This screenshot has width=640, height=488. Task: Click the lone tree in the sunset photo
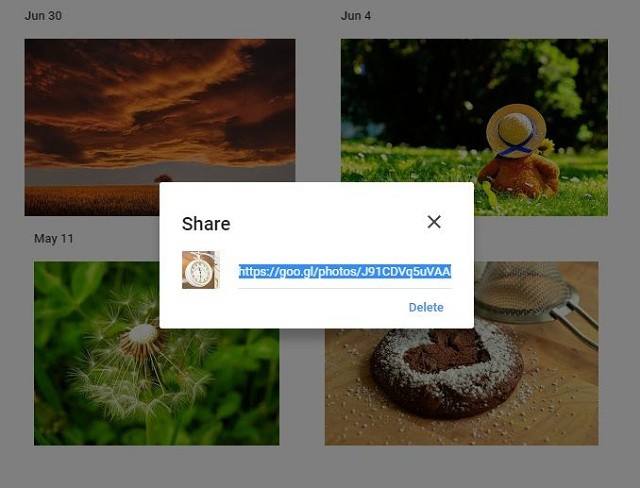point(163,178)
